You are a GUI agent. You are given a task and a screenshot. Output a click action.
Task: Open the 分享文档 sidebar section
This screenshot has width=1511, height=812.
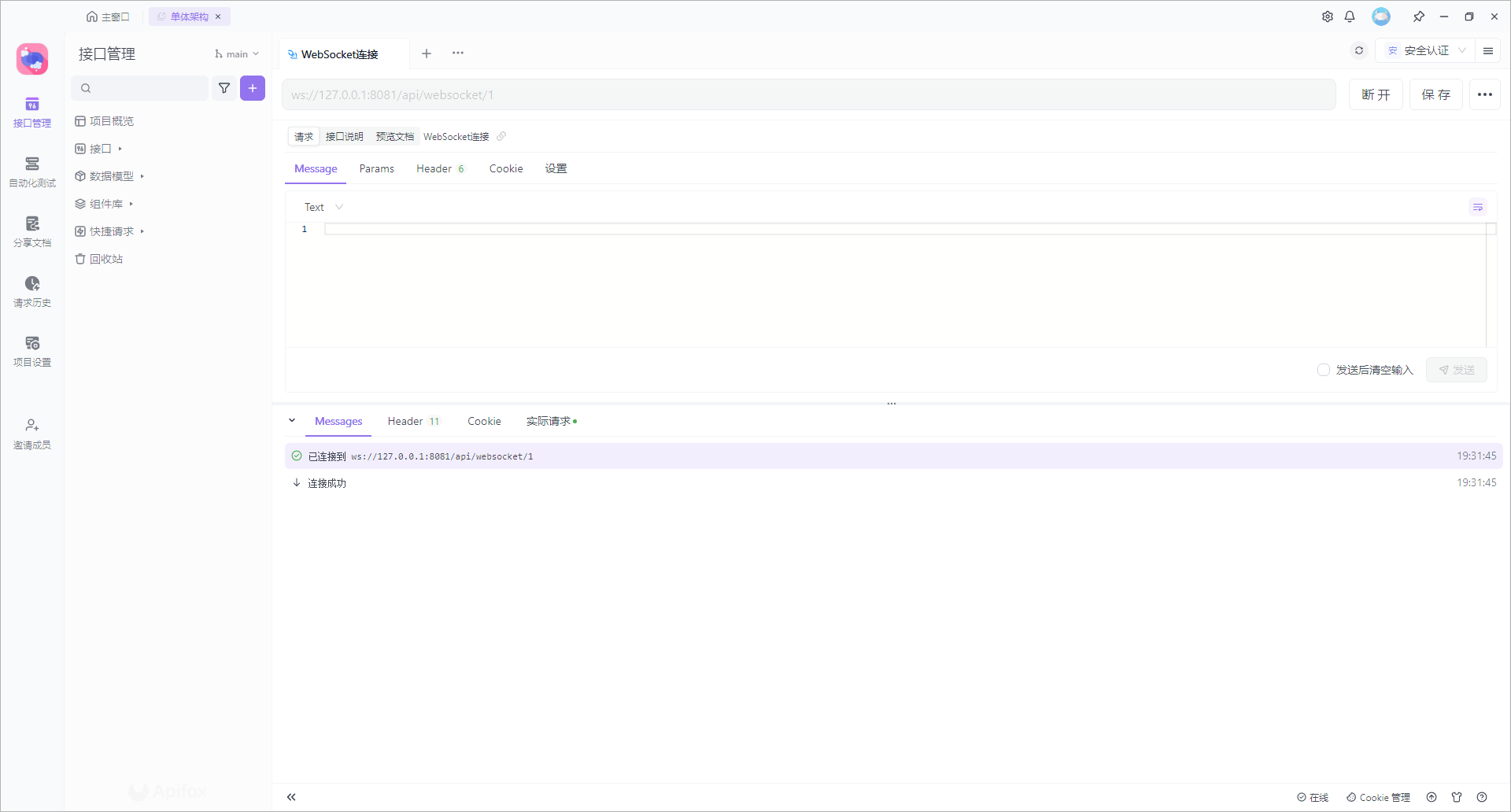click(x=32, y=231)
